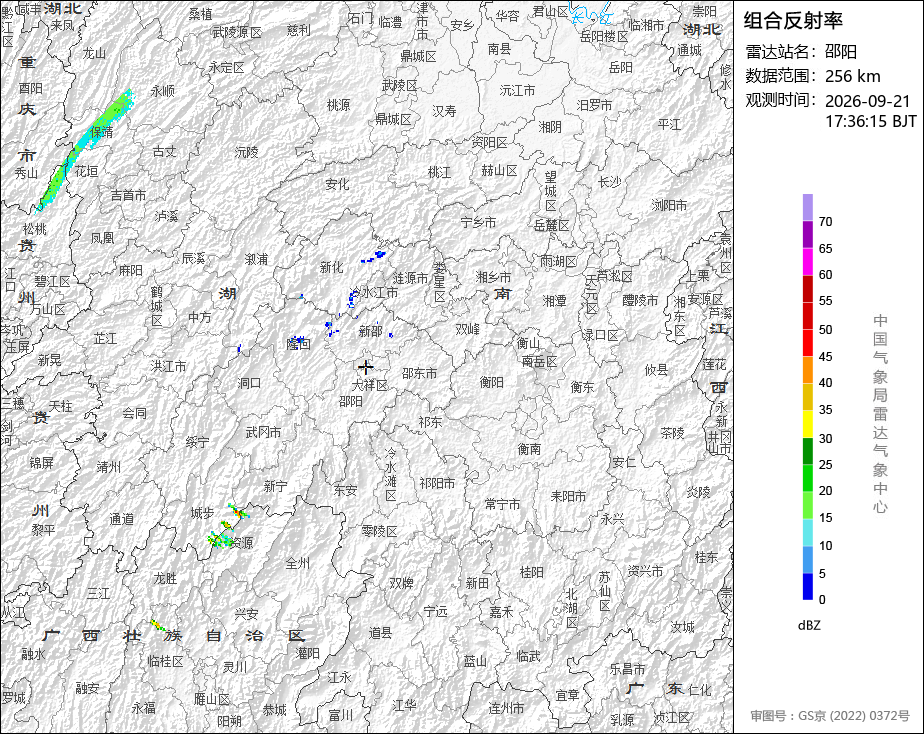
Task: Click the dBZ unit label under legend
Action: pyautogui.click(x=809, y=626)
